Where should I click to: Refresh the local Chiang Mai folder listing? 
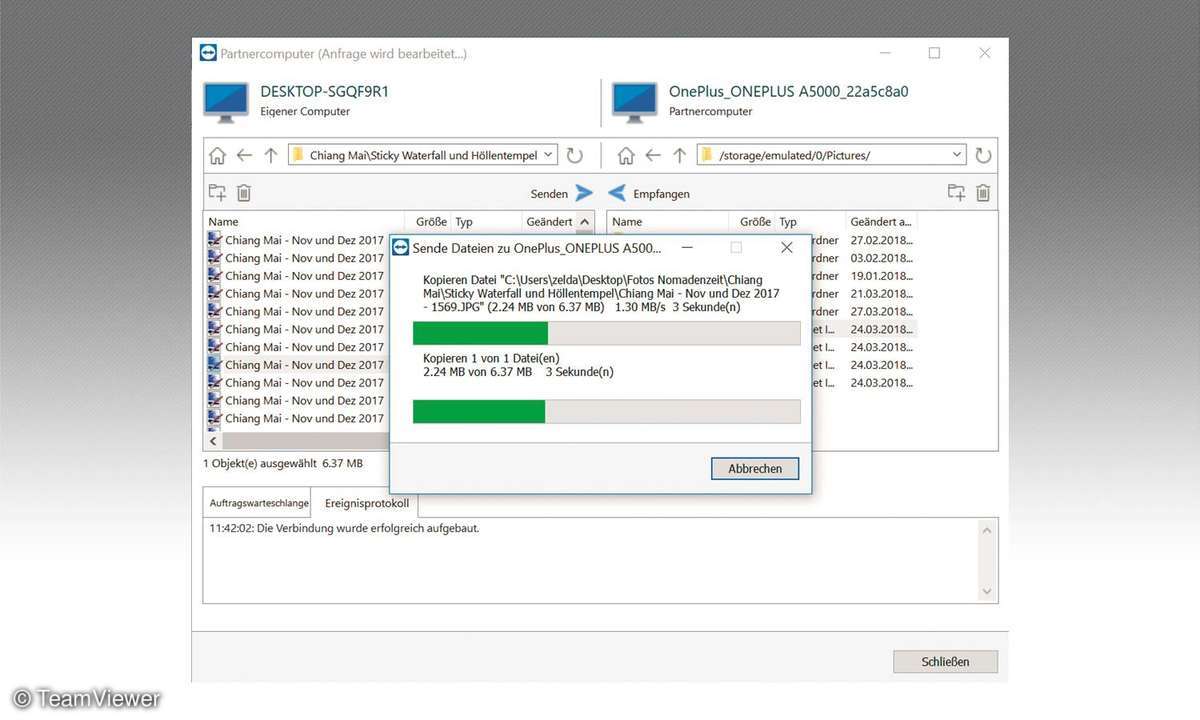pos(574,155)
